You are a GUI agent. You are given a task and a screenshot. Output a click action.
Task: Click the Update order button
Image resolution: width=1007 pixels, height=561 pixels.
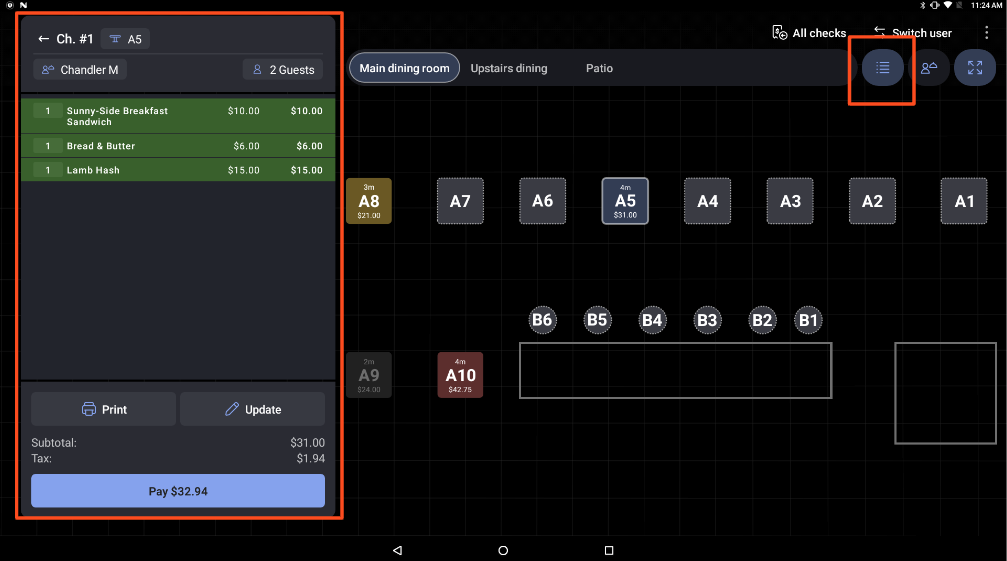252,409
